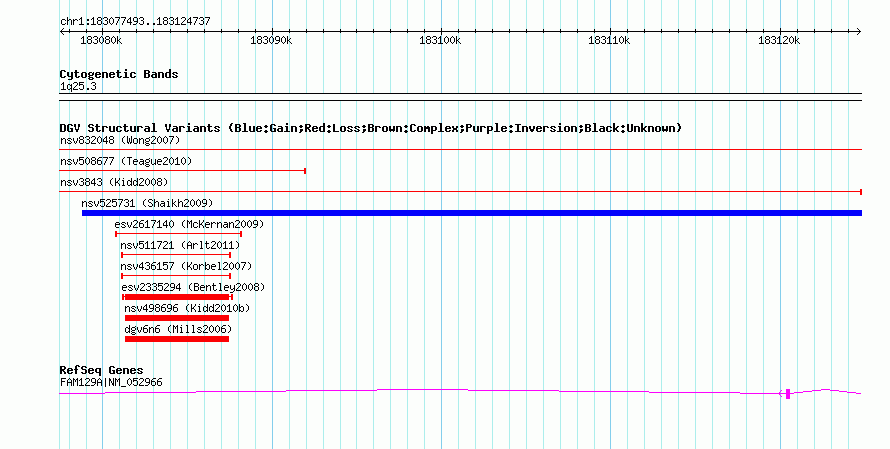
Task: Click the ruler's left arrowhead
Action: coord(62,32)
